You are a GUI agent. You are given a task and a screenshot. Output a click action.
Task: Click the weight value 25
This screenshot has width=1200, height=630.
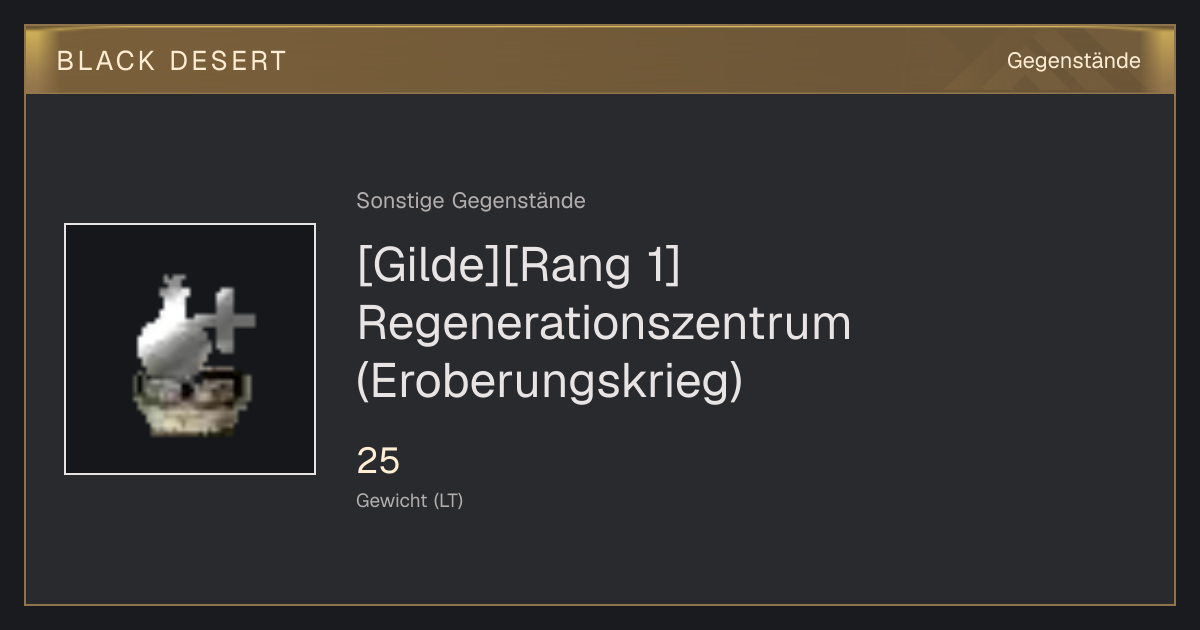(x=378, y=461)
